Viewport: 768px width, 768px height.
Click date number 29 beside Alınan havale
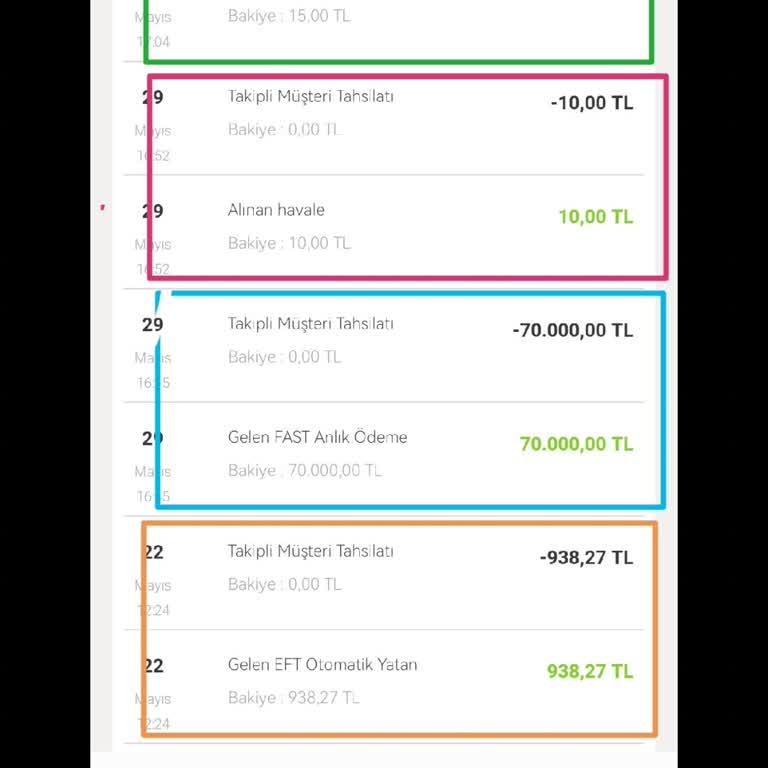[x=153, y=211]
